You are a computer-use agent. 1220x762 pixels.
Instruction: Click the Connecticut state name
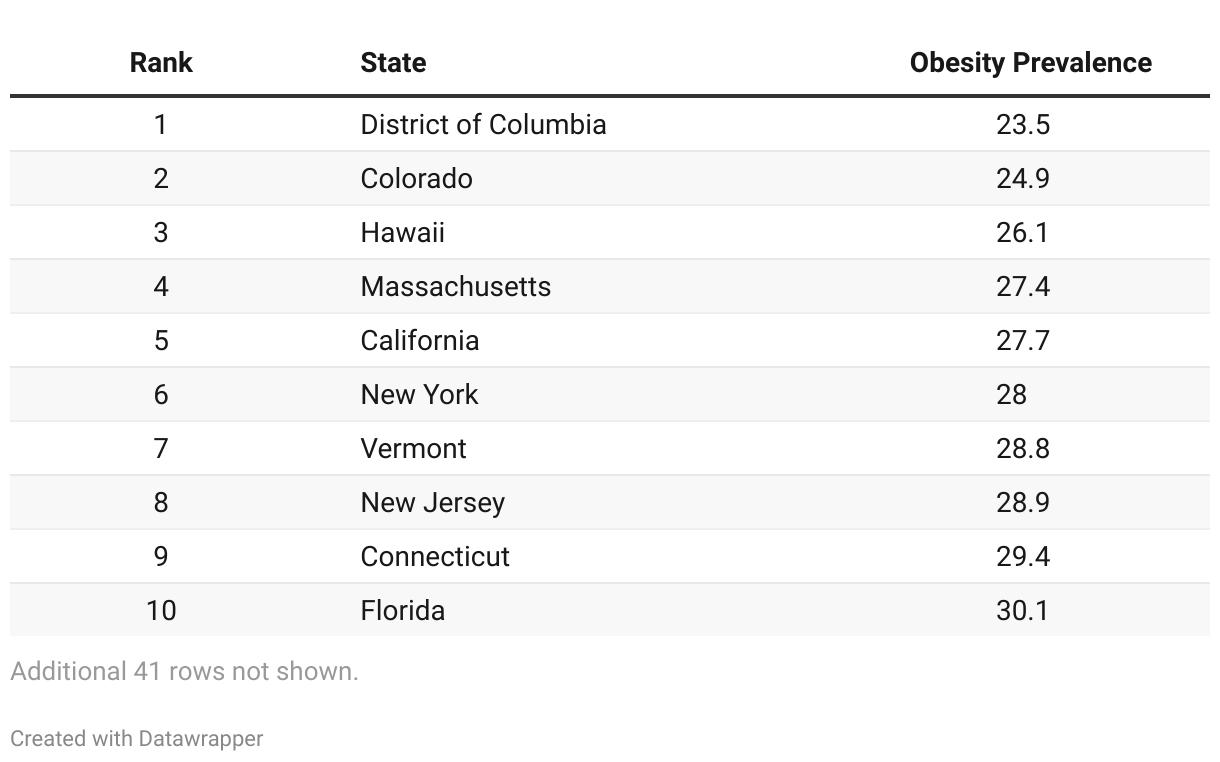435,557
